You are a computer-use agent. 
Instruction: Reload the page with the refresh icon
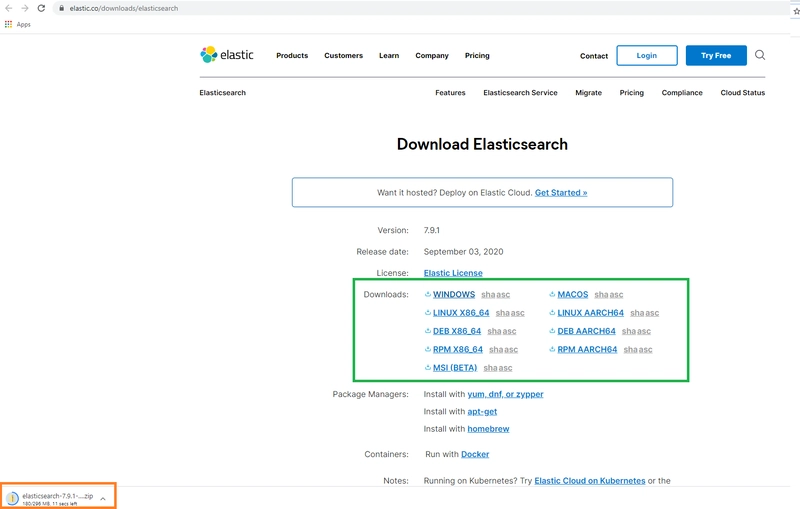pos(41,8)
